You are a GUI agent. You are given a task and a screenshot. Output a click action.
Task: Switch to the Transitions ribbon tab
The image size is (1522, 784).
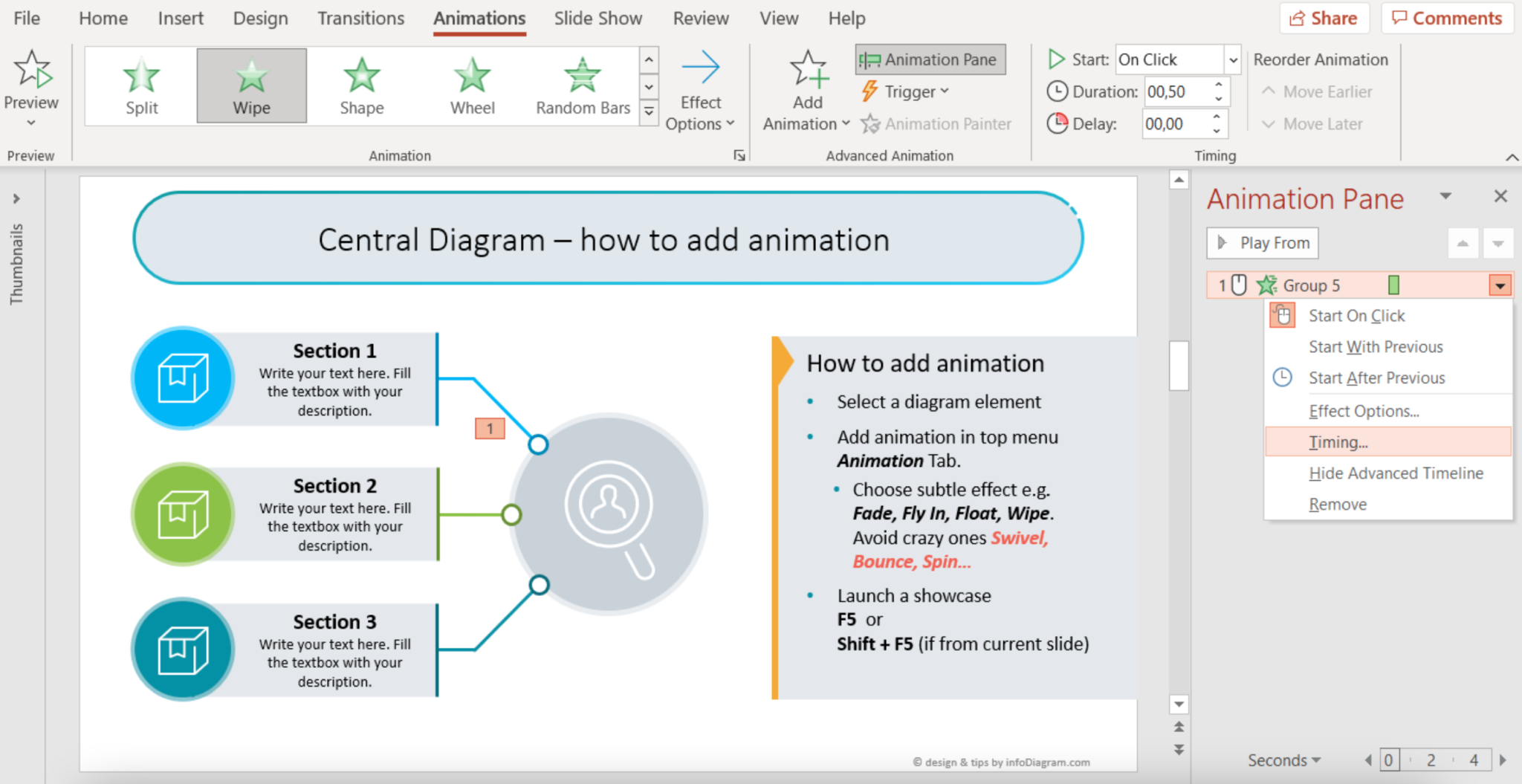(x=360, y=18)
